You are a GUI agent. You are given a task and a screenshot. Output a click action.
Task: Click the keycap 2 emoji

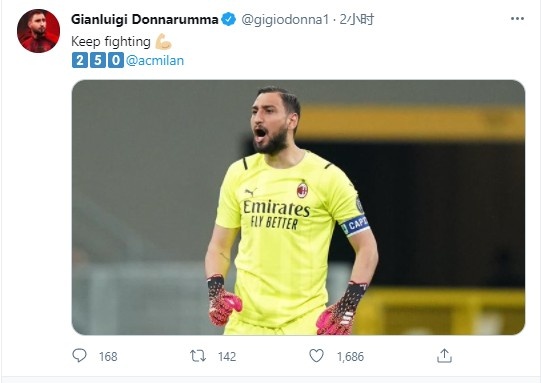80,60
